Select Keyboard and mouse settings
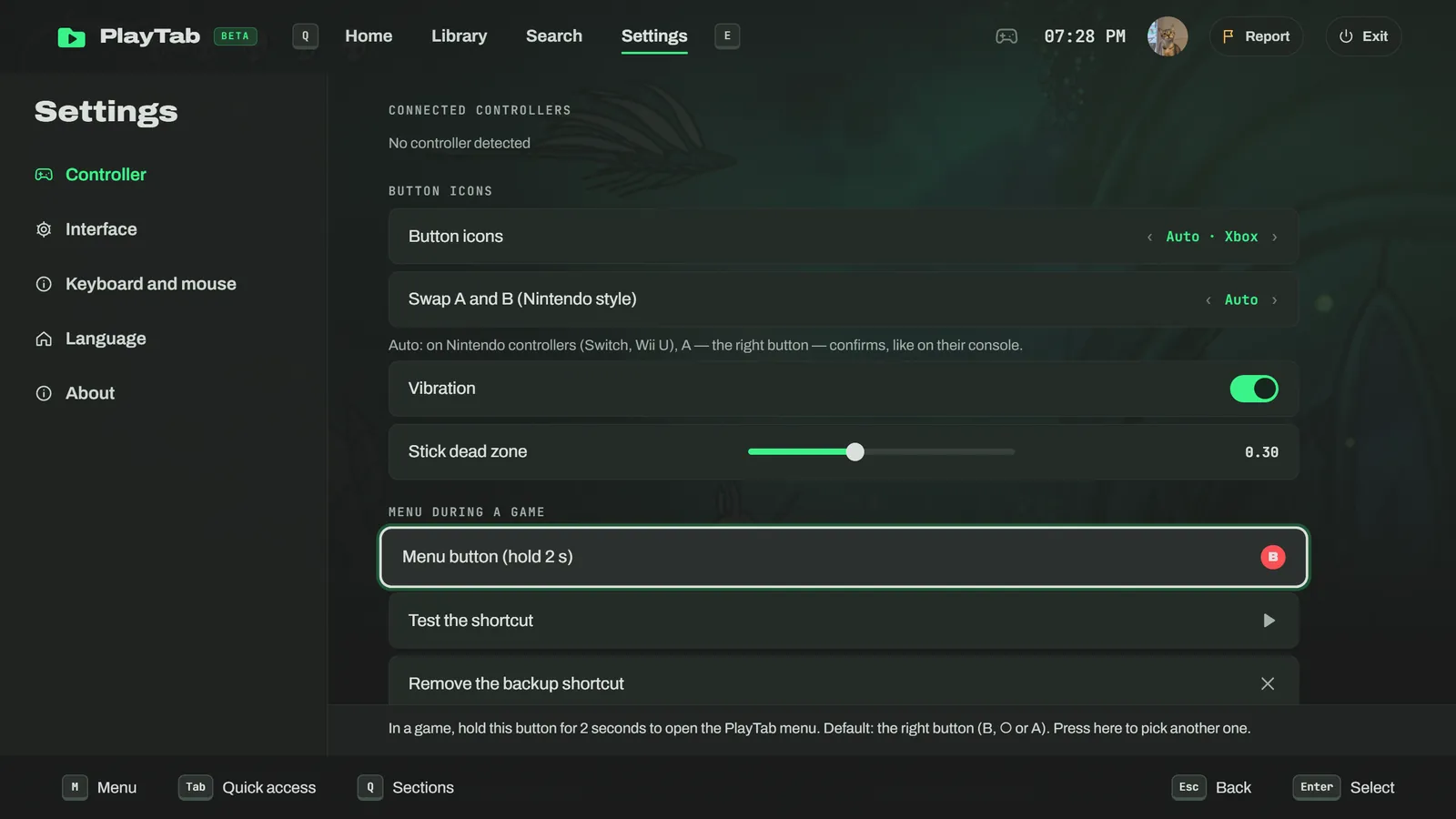The image size is (1456, 819). tap(136, 284)
